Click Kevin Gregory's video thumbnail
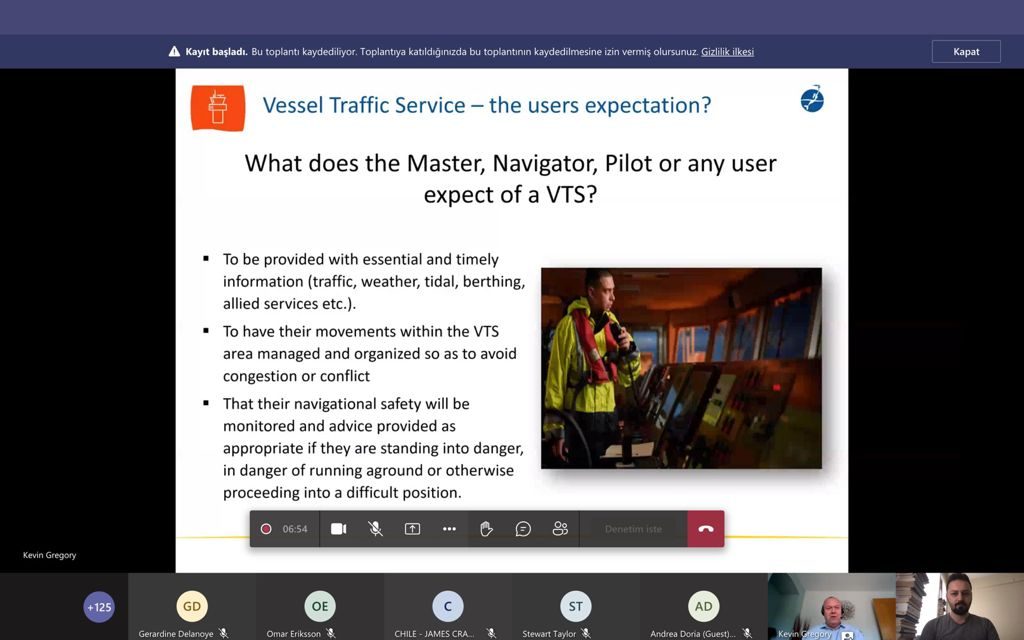 pos(831,604)
